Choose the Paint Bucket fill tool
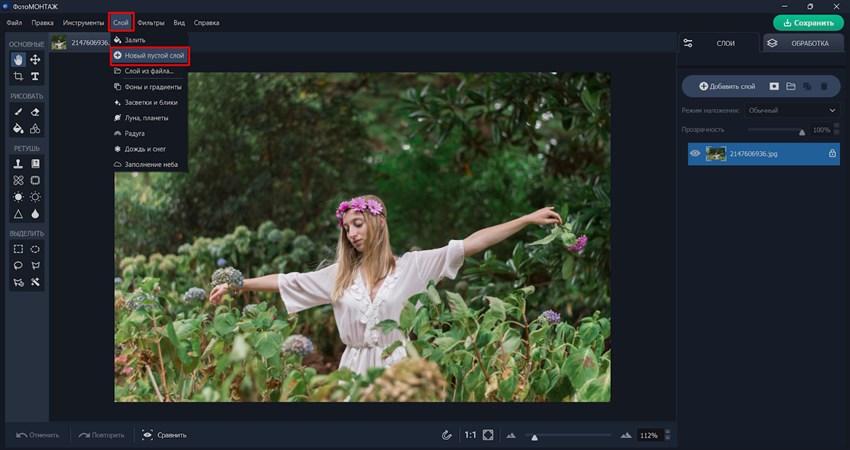This screenshot has height=450, width=850. pyautogui.click(x=18, y=129)
